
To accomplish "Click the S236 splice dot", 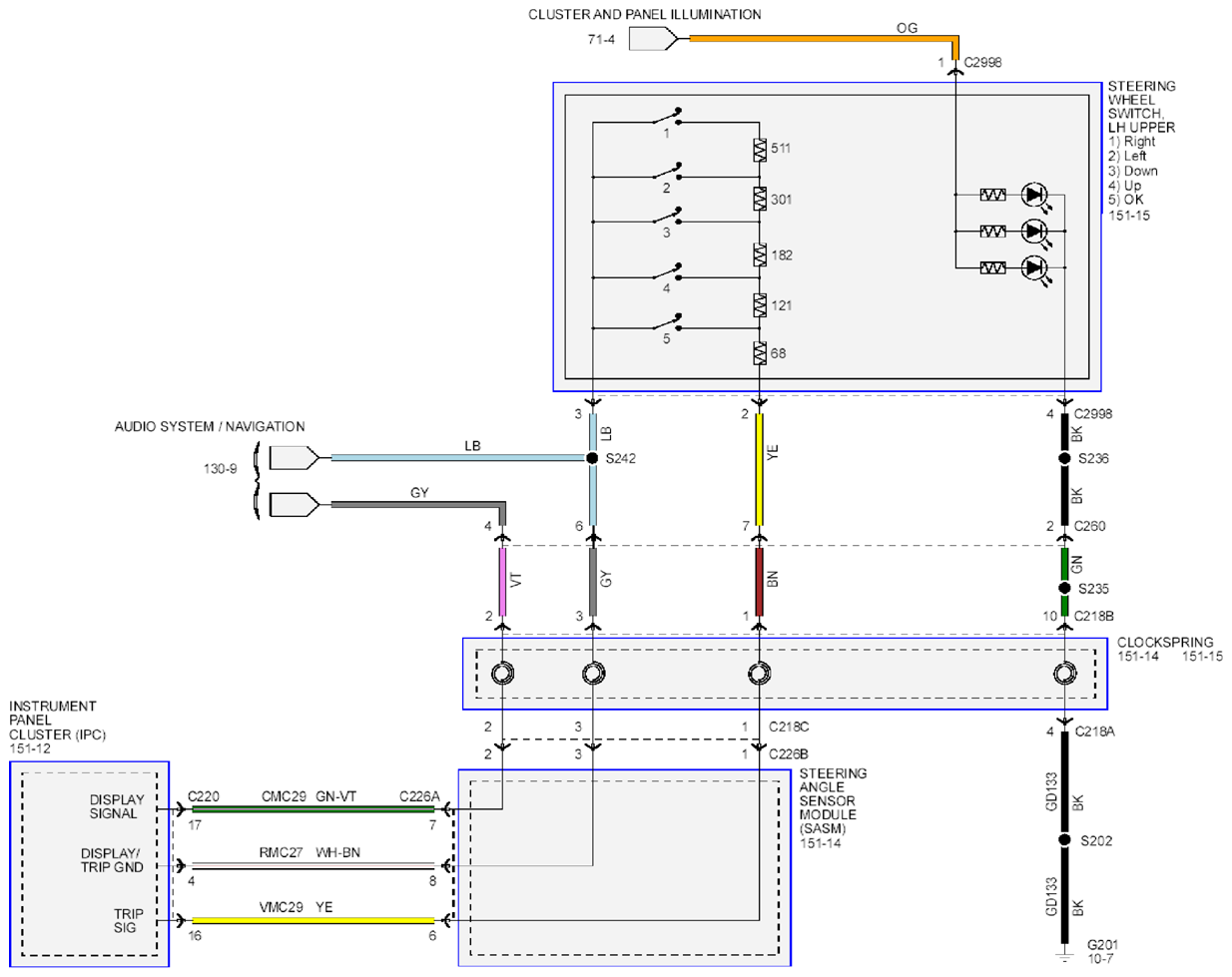I will click(x=1065, y=458).
